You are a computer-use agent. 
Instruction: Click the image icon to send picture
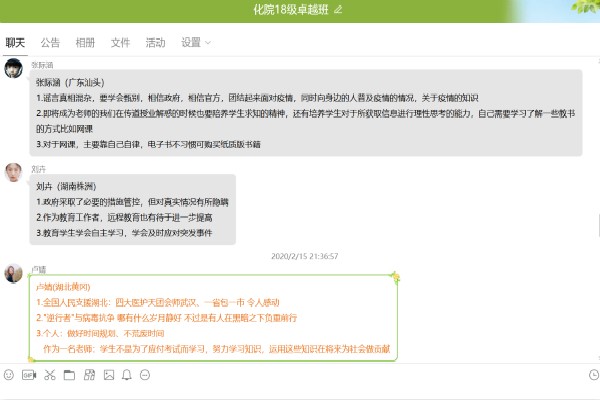(x=107, y=375)
